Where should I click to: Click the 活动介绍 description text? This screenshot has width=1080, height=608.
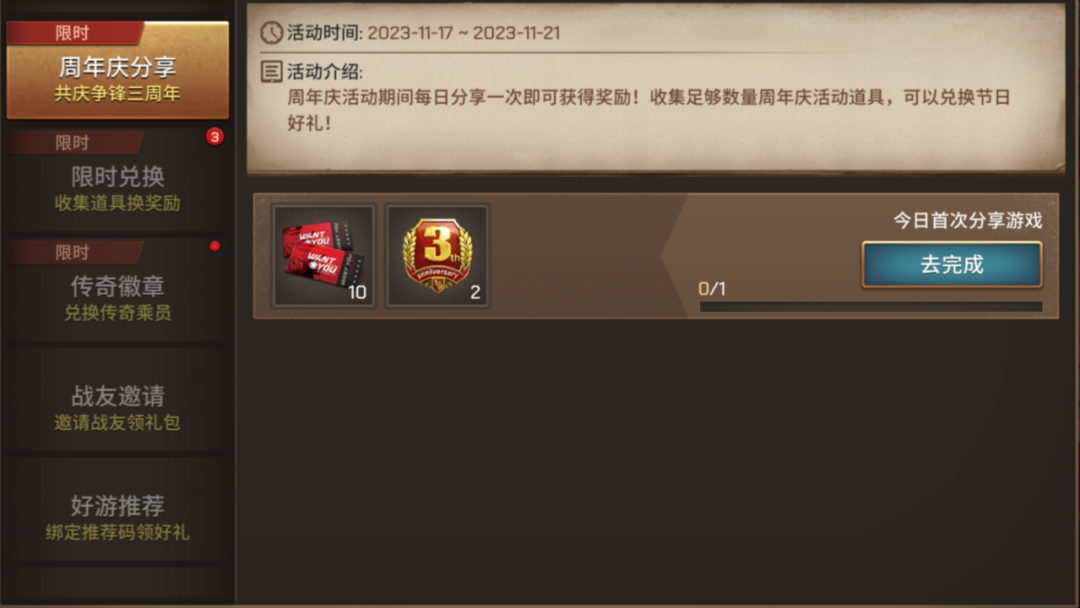click(x=649, y=110)
